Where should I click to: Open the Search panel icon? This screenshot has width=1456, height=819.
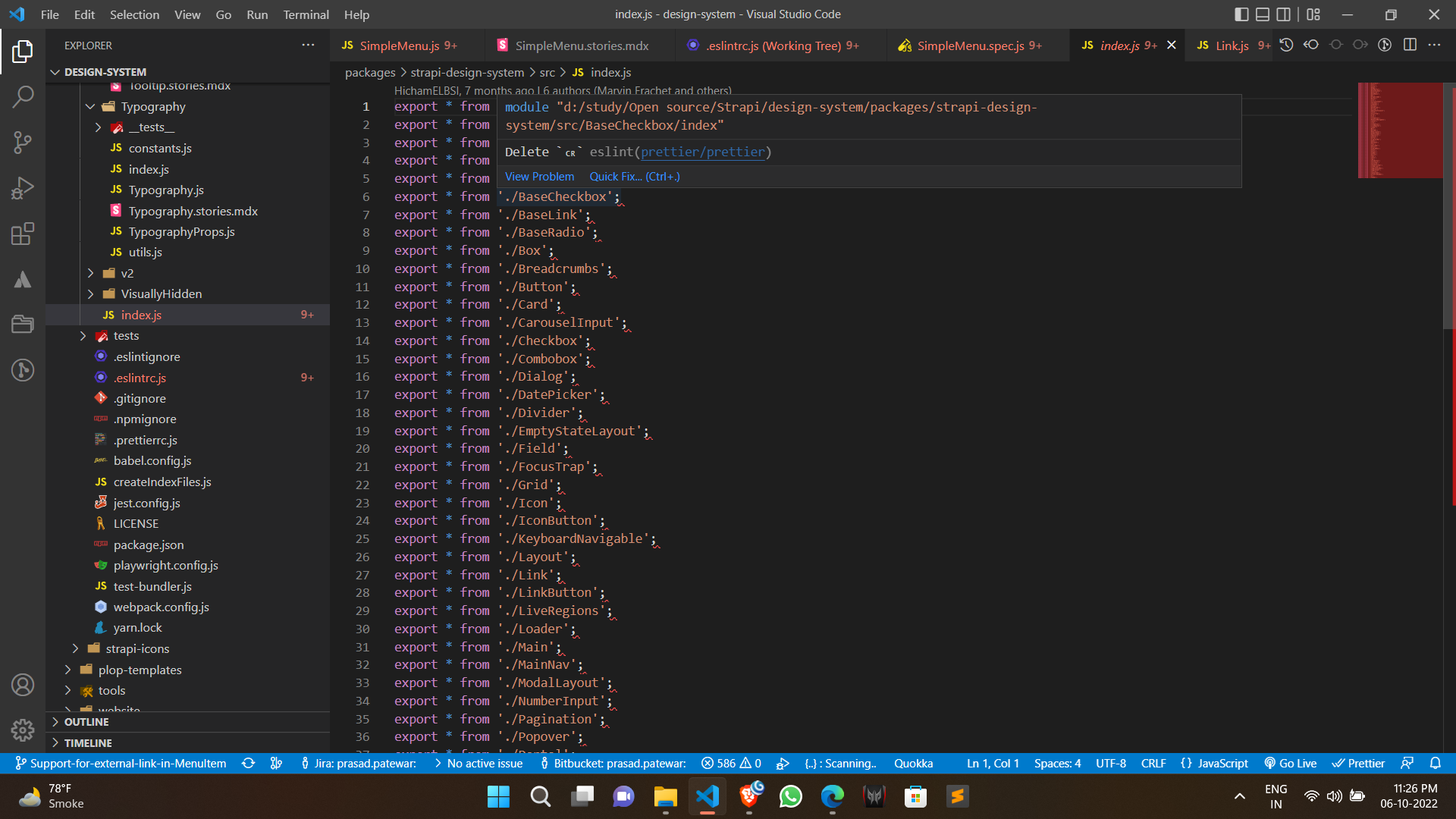coord(23,97)
